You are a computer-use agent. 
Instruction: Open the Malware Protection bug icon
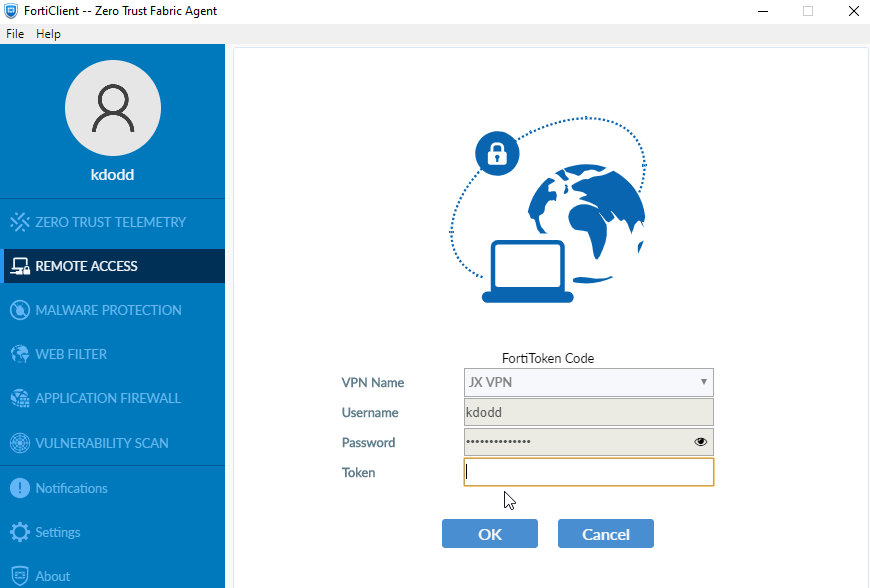click(x=20, y=310)
